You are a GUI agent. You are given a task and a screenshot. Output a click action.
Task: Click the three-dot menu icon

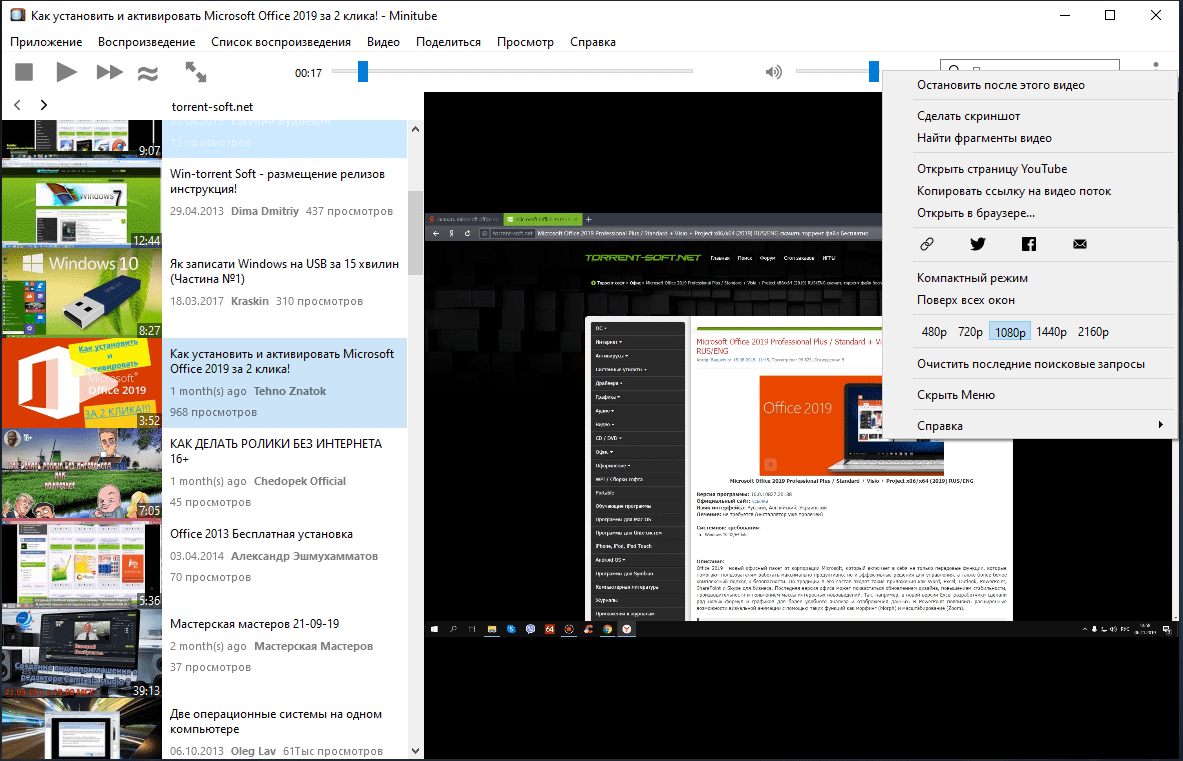[x=1156, y=66]
